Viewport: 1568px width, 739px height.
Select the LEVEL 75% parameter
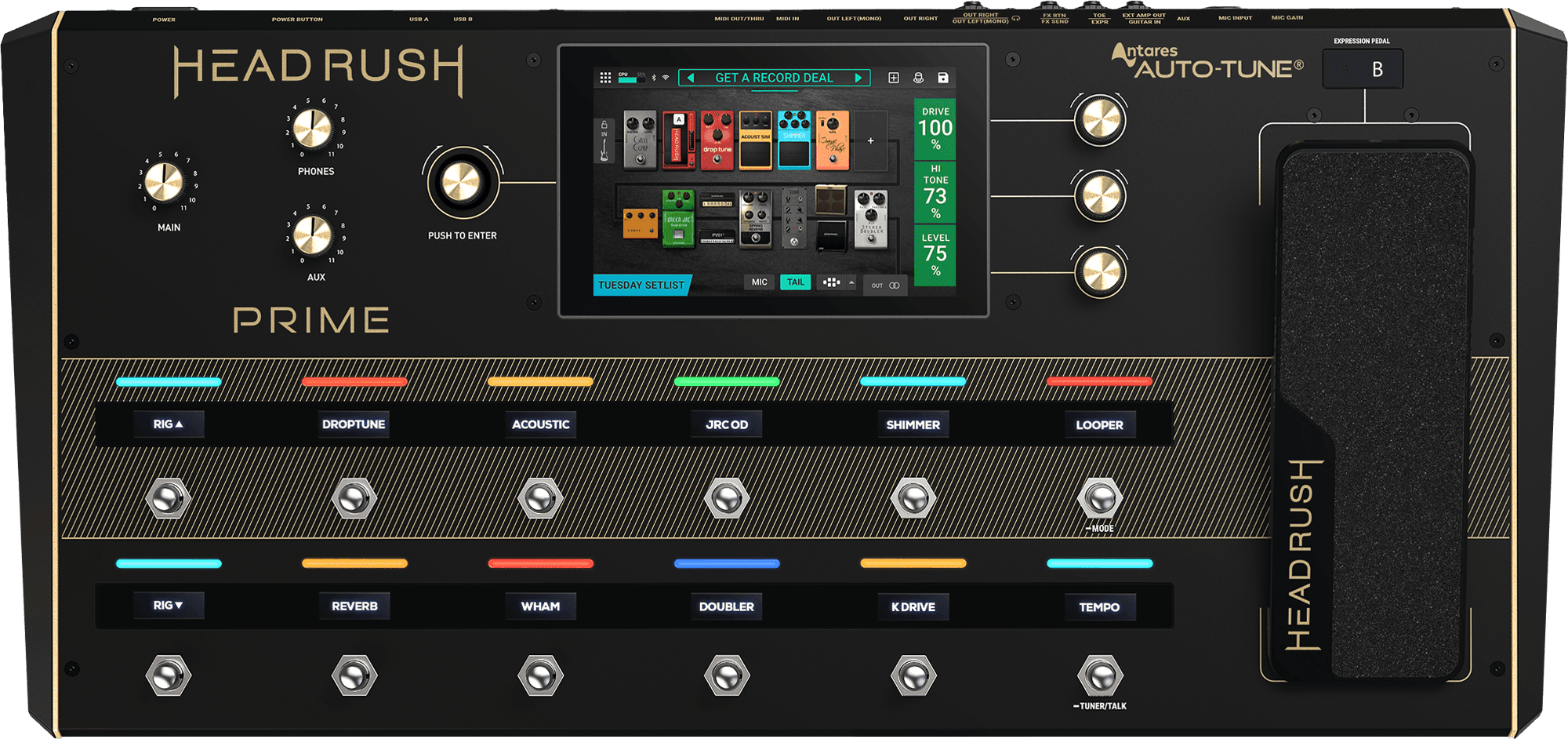935,255
